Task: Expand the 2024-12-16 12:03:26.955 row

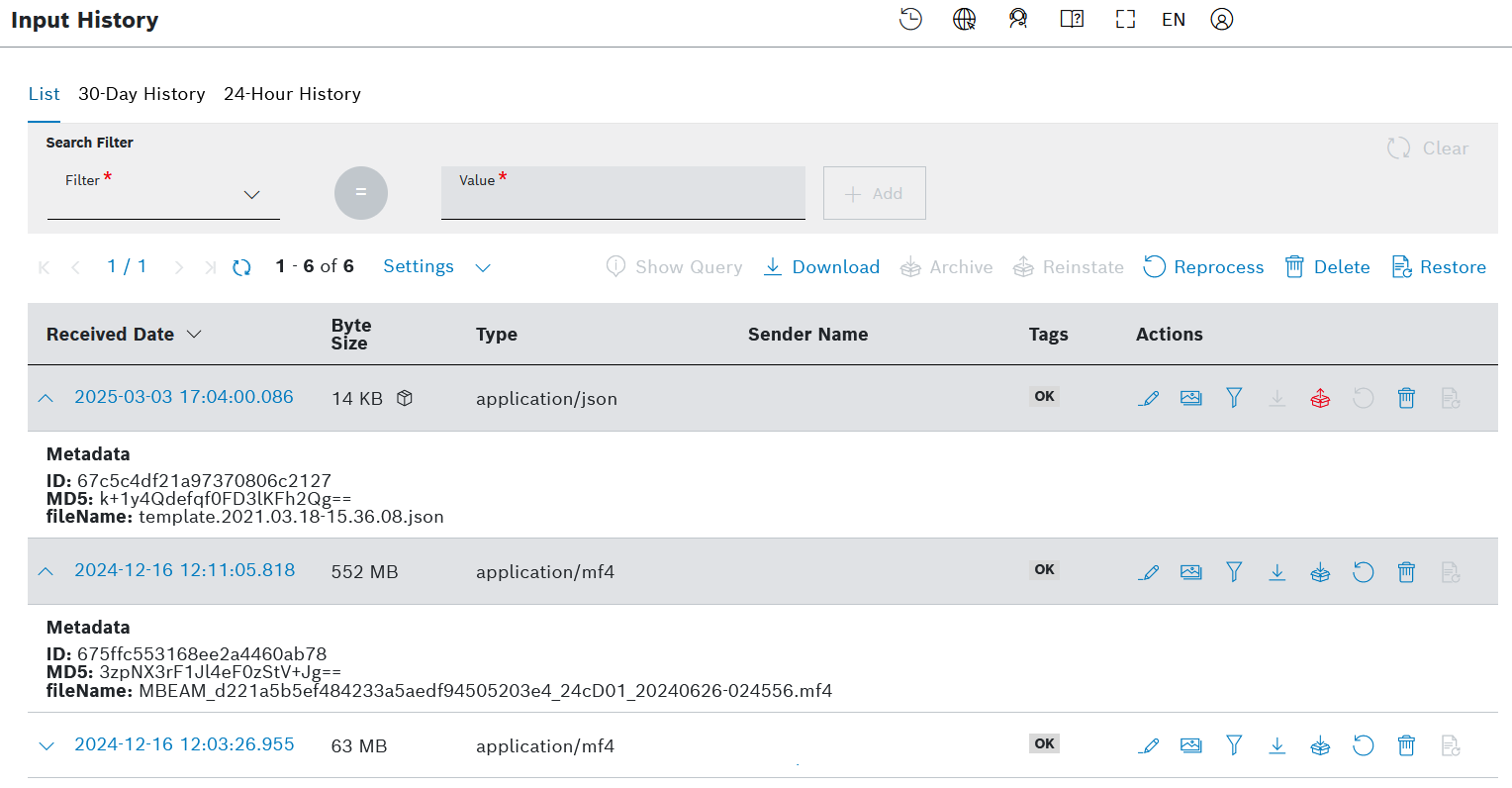Action: pos(46,745)
